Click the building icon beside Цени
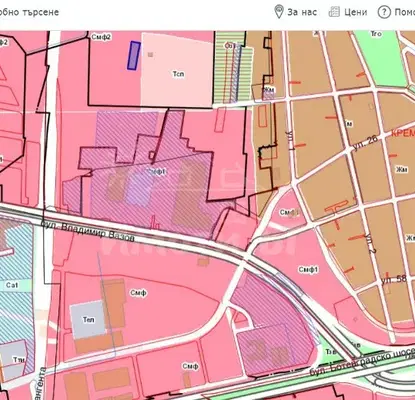This screenshot has height=400, width=415. click(x=334, y=12)
